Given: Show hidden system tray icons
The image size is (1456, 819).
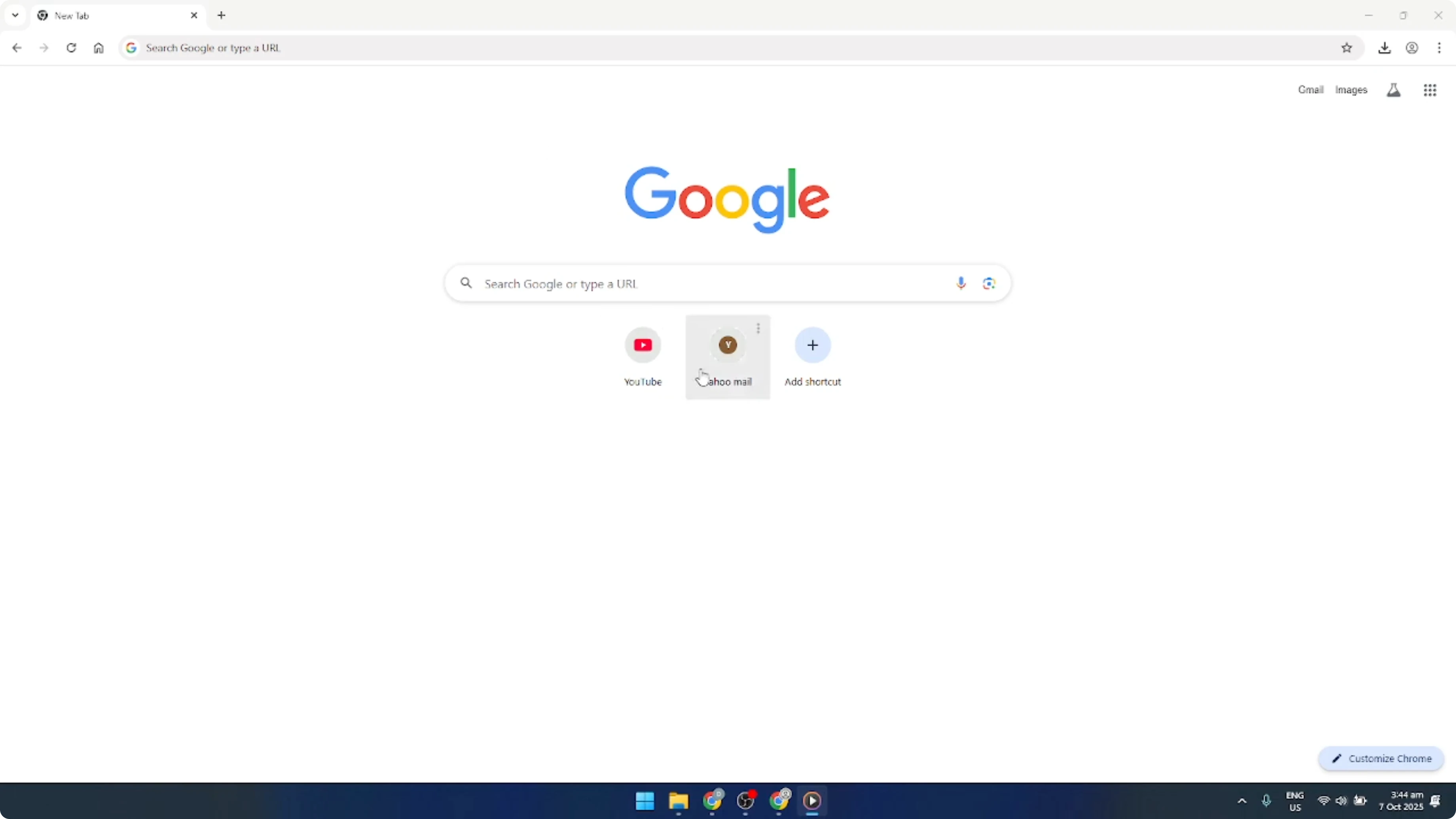Looking at the screenshot, I should [x=1242, y=801].
